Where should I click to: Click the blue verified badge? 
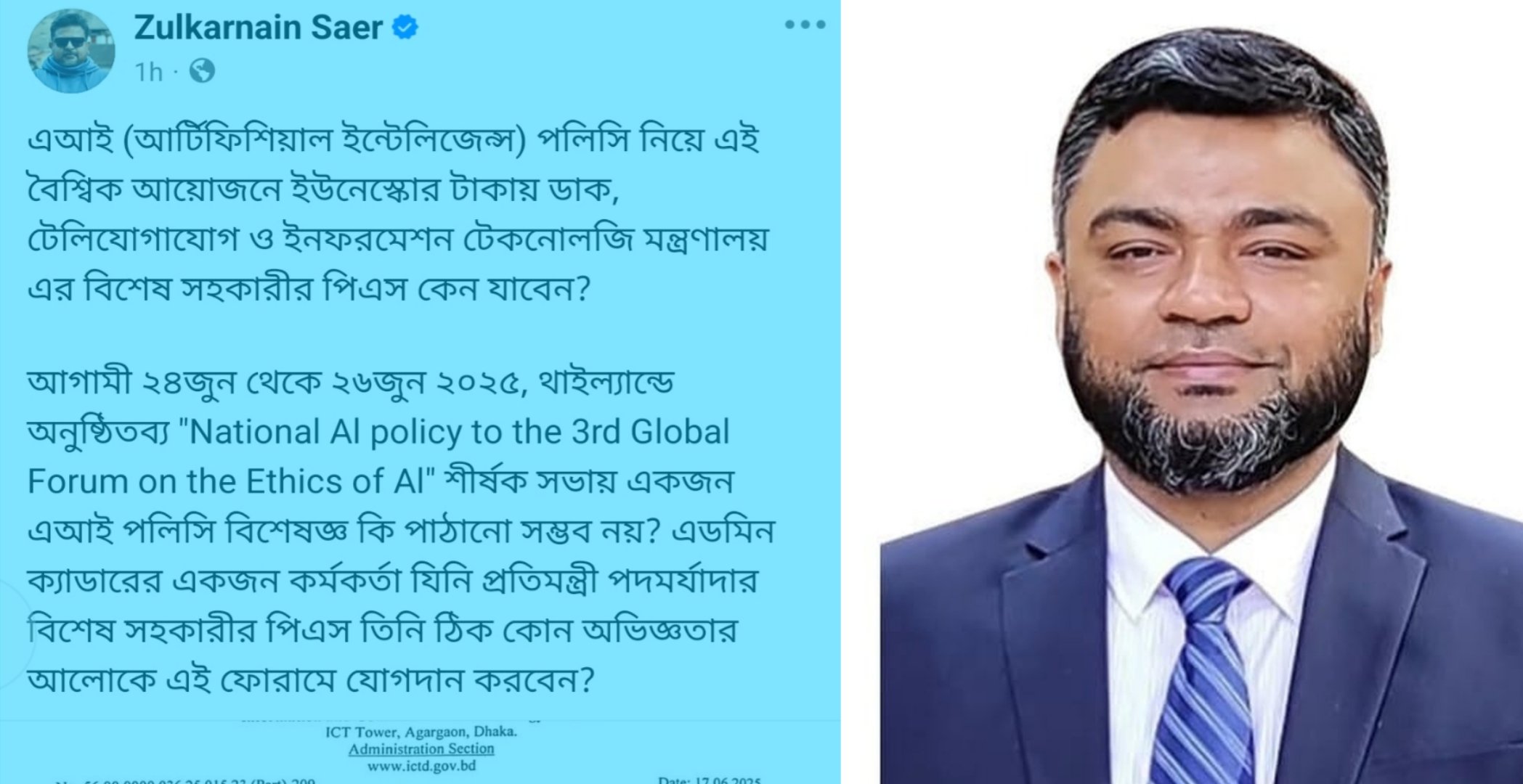(x=405, y=28)
